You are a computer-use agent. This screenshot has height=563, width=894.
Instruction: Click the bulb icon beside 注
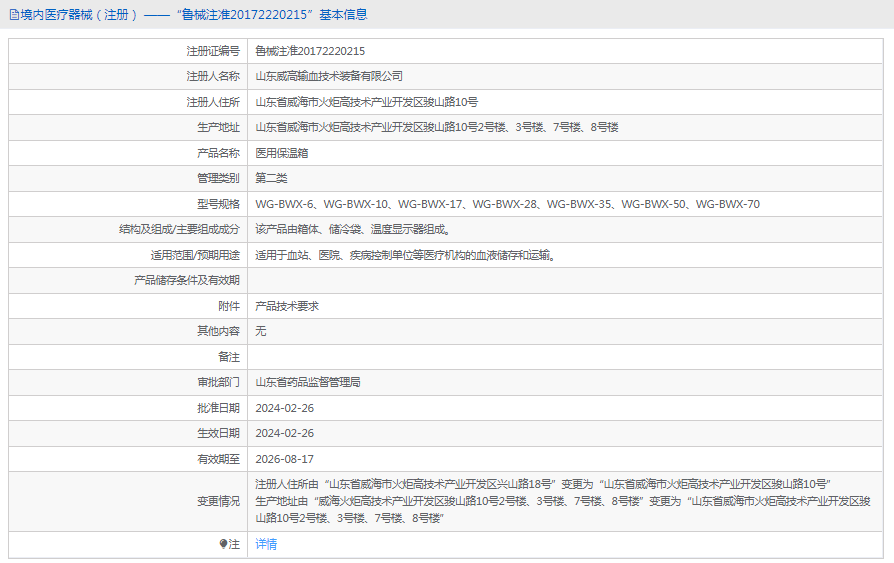tap(224, 544)
